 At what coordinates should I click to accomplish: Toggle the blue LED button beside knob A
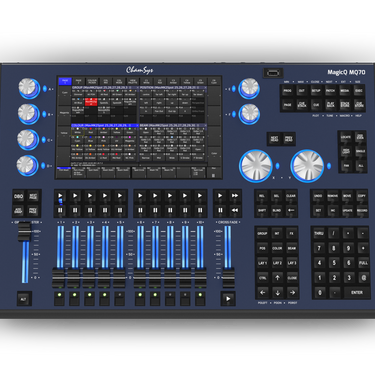[45, 89]
